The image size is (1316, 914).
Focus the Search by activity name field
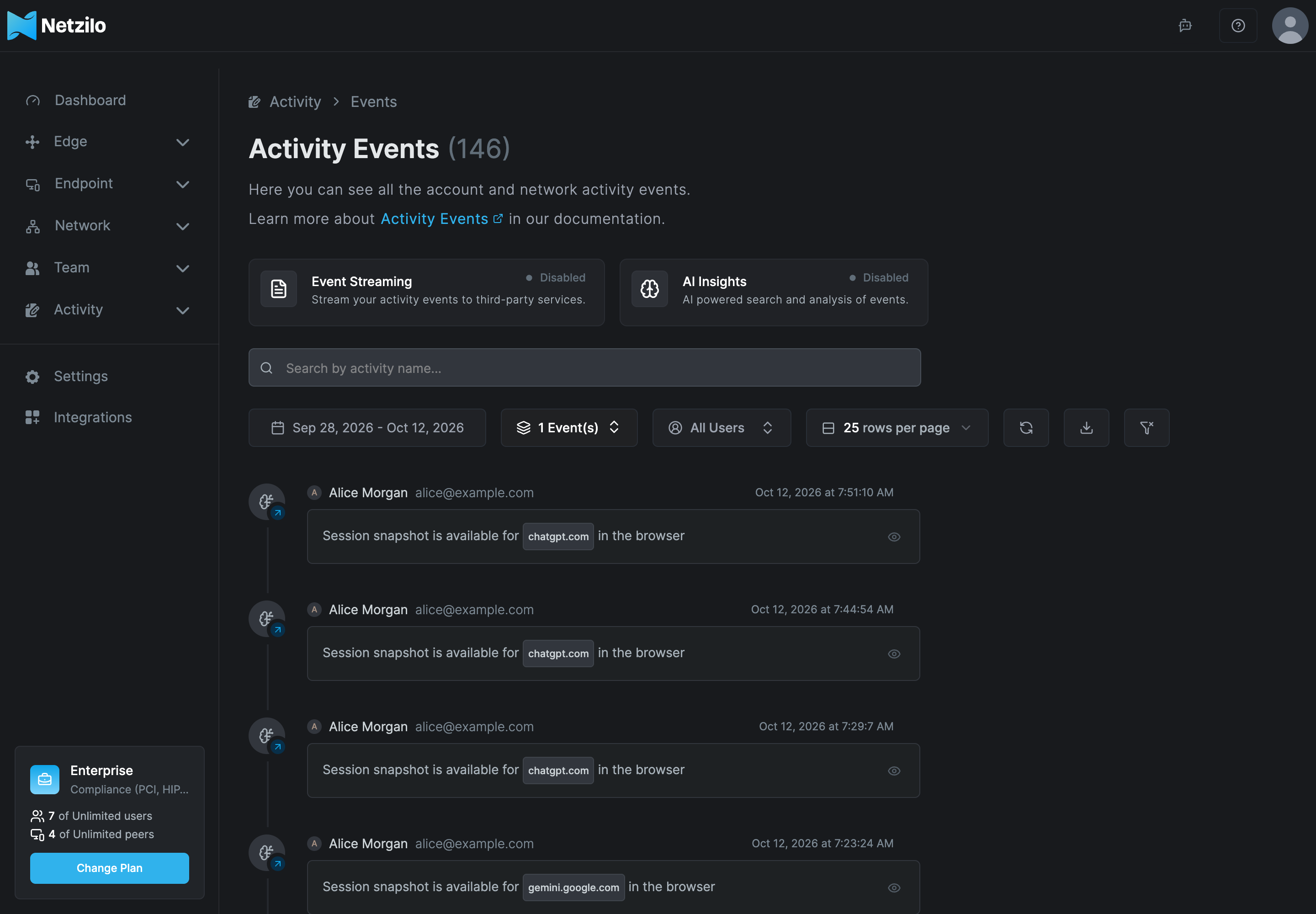pos(585,368)
